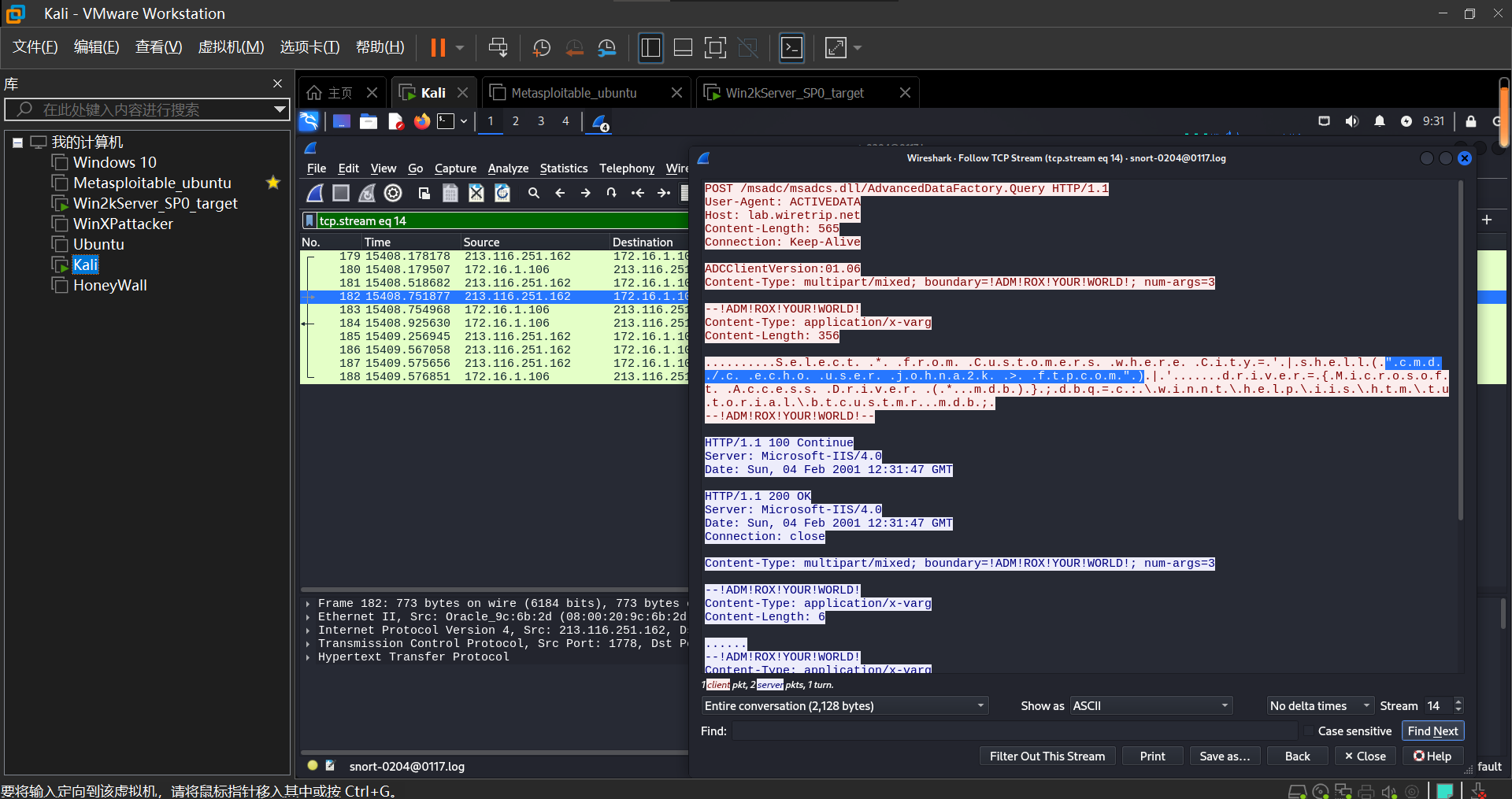Click the find packet magnifier icon

click(533, 193)
